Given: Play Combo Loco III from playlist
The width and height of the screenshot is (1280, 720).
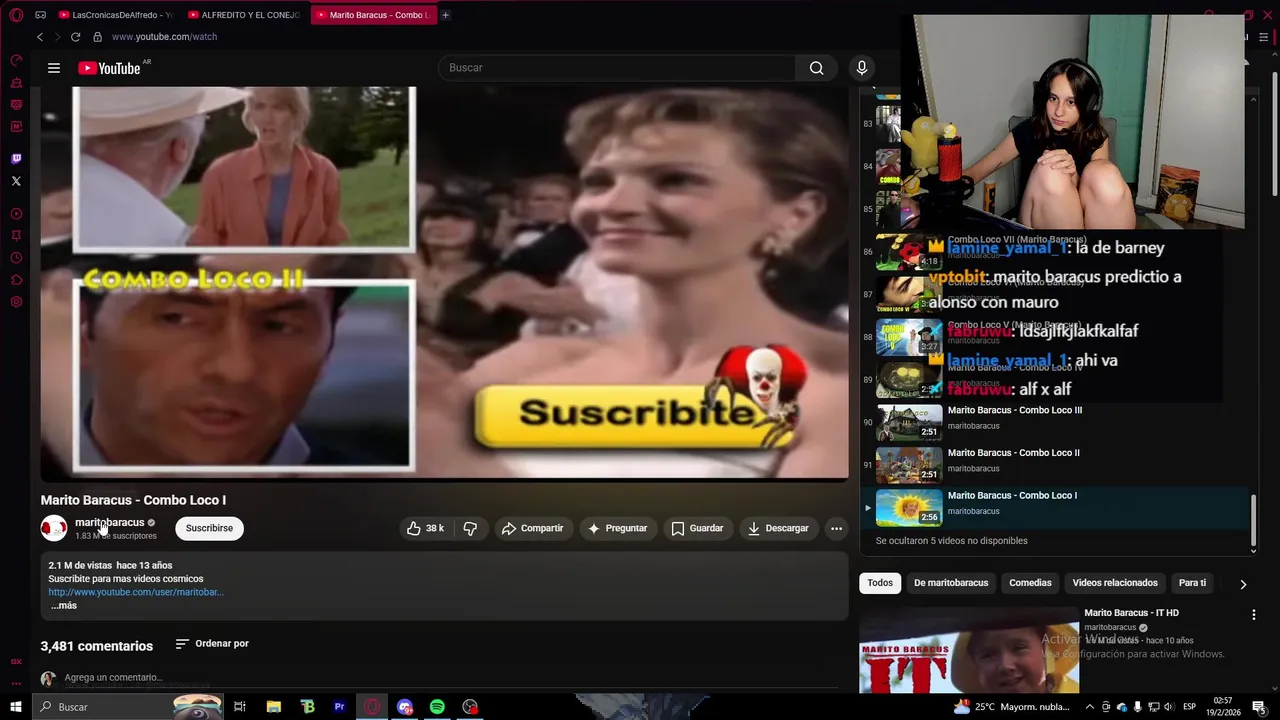Looking at the screenshot, I should (1057, 422).
